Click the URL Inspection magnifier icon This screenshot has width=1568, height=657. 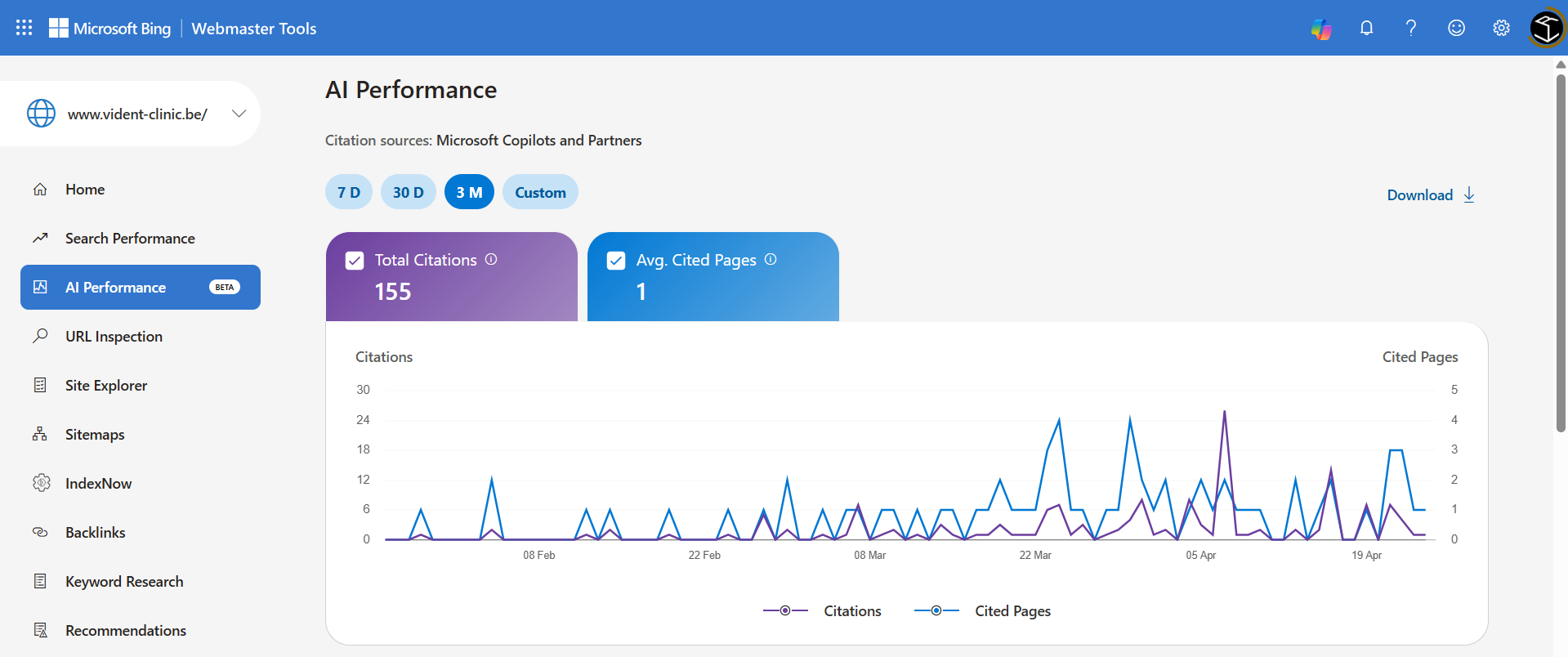[x=40, y=336]
